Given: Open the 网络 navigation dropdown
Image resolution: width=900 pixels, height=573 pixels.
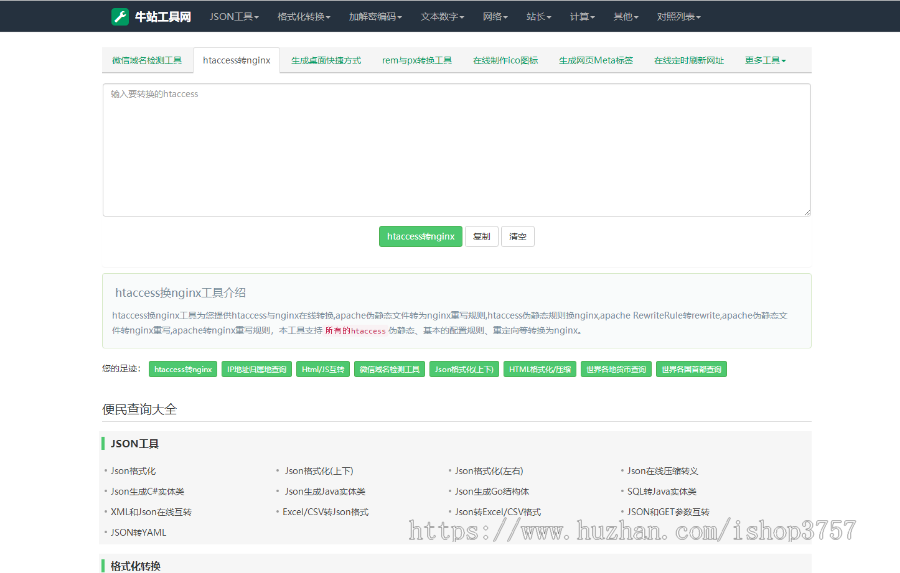Looking at the screenshot, I should click(495, 17).
